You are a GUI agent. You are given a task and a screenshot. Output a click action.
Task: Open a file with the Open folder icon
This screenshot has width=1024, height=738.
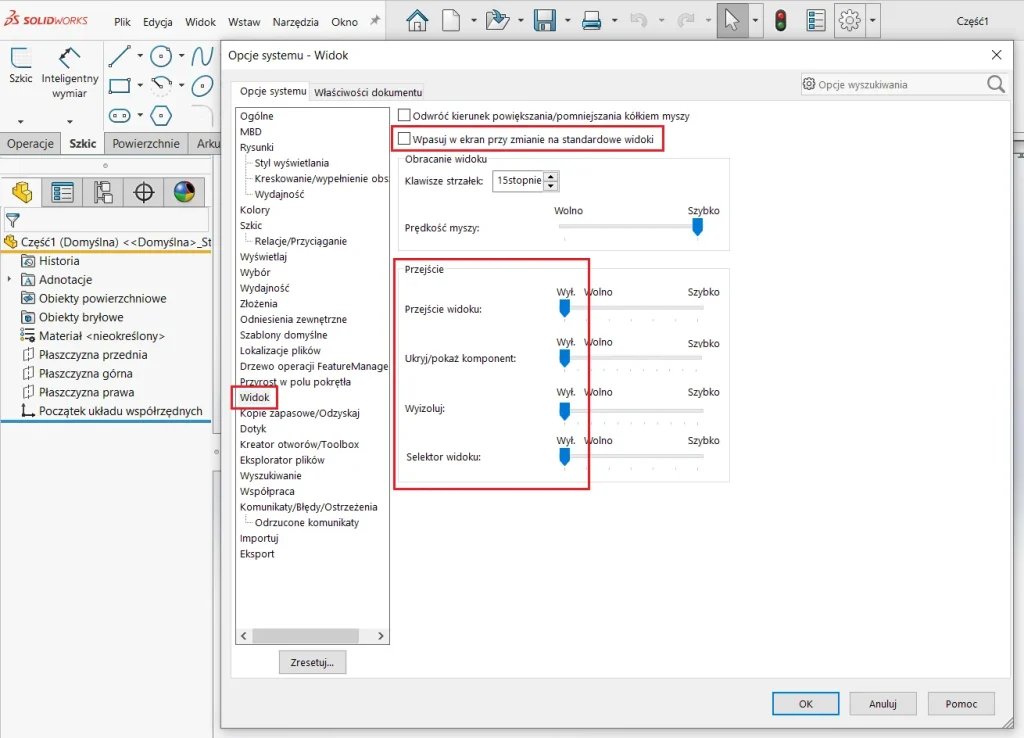[498, 21]
